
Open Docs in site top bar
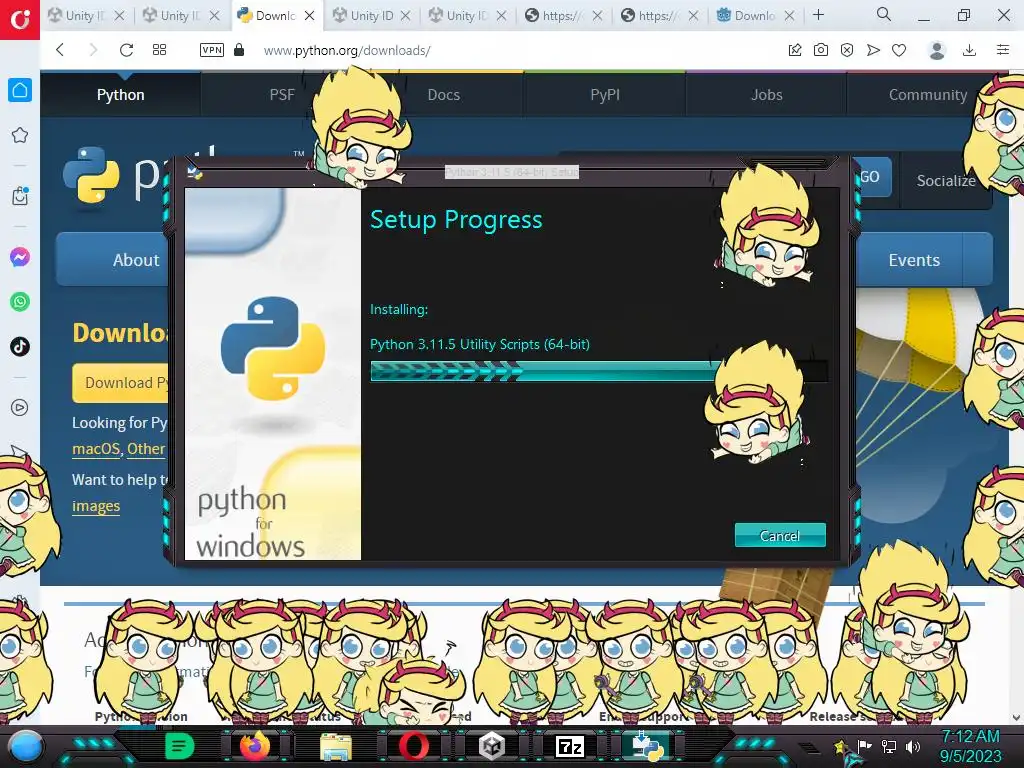click(443, 95)
